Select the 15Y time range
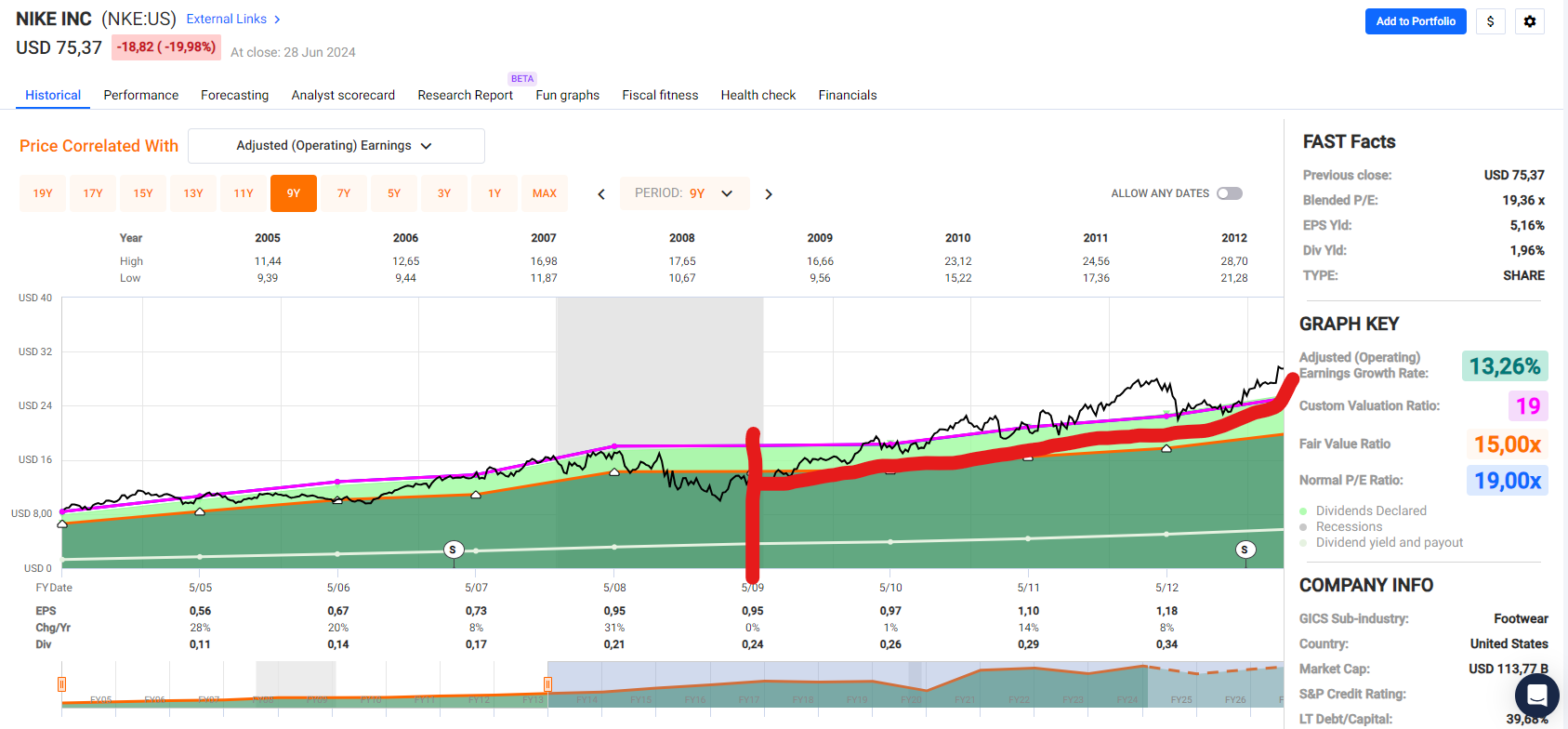1568x729 pixels. point(143,193)
